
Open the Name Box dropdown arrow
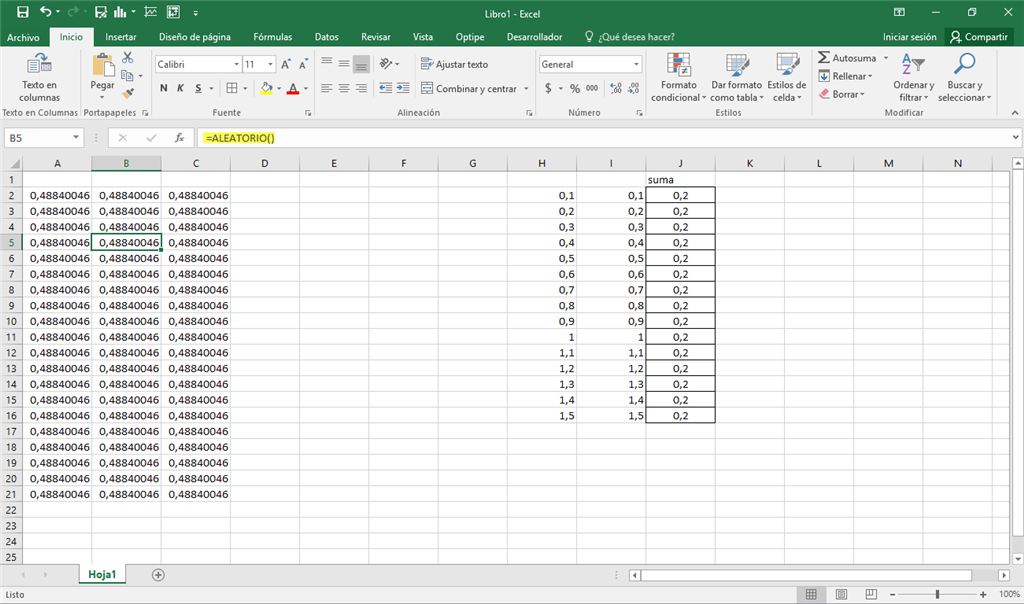click(x=76, y=137)
